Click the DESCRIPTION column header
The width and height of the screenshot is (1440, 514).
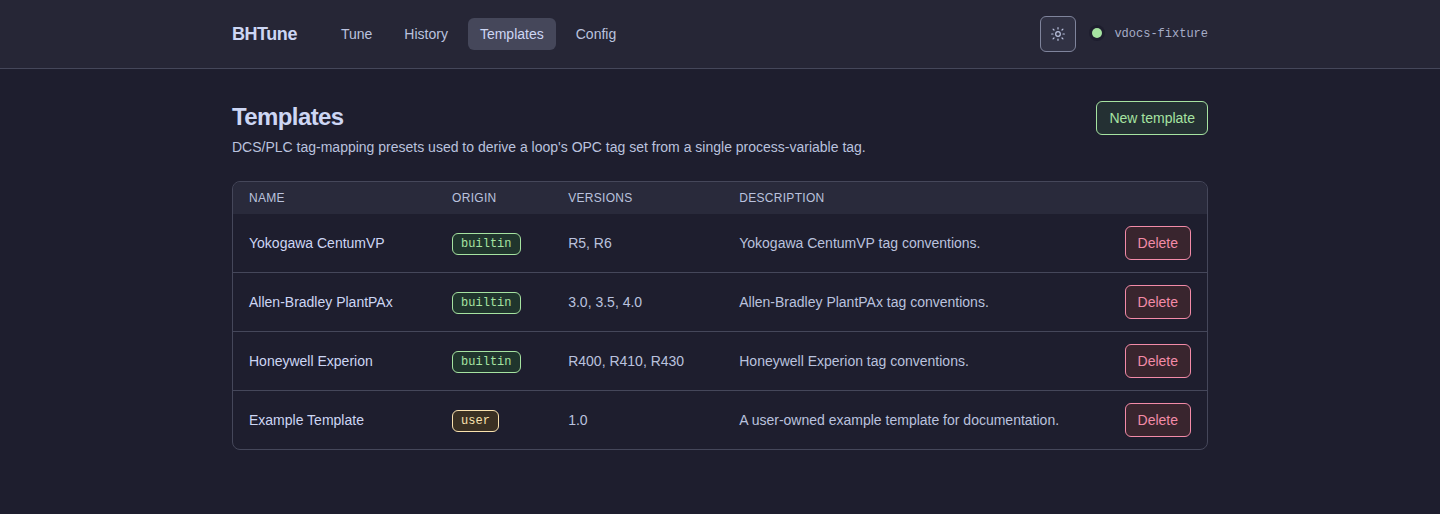coord(782,198)
